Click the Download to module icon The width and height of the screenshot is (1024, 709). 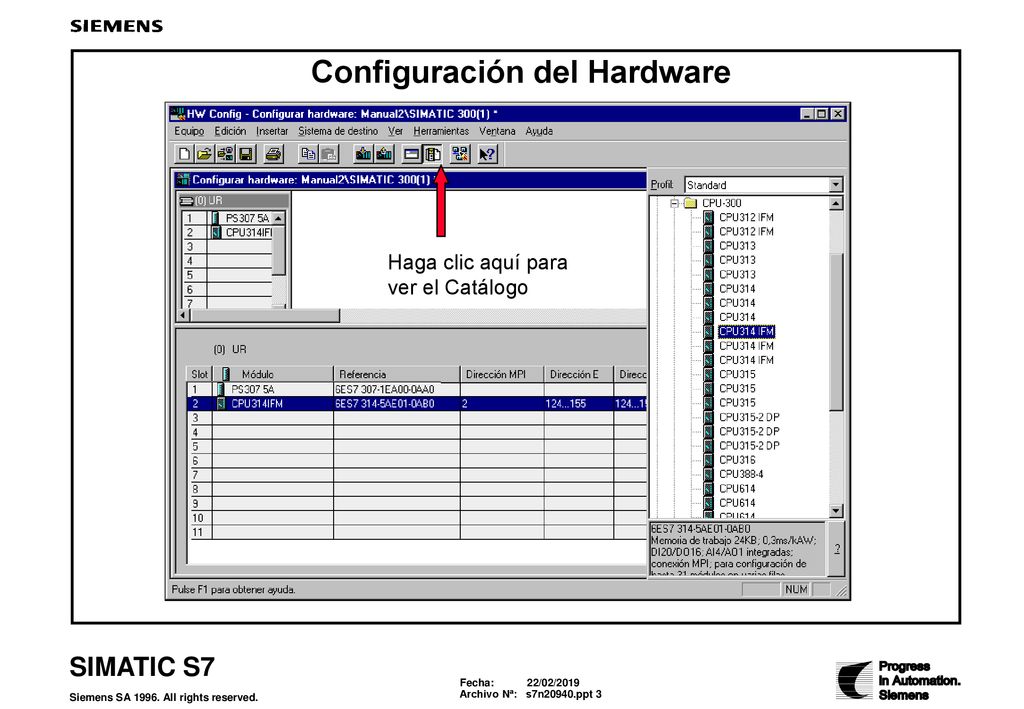pyautogui.click(x=363, y=154)
